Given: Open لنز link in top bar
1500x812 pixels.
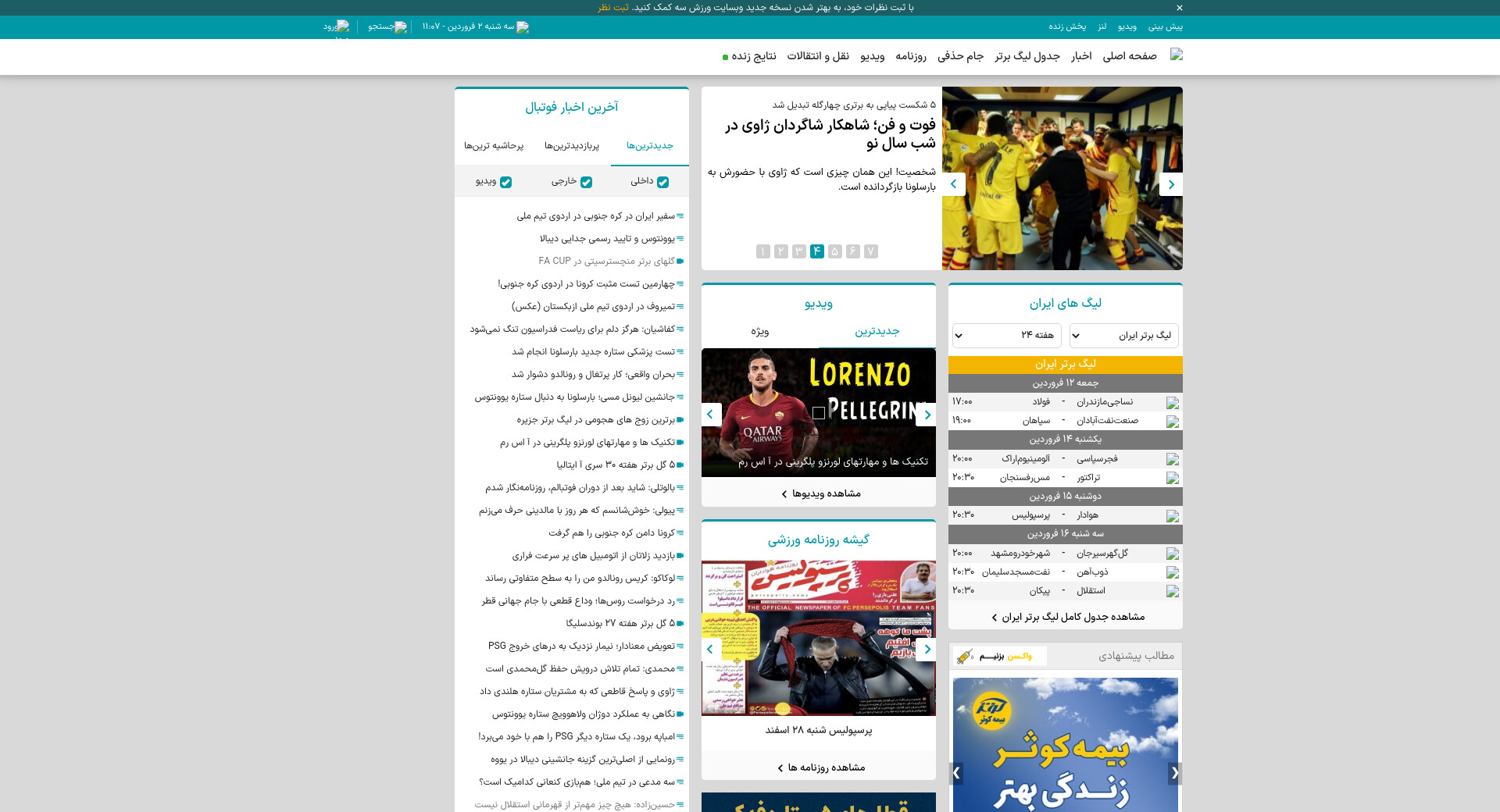Looking at the screenshot, I should pos(1102,27).
